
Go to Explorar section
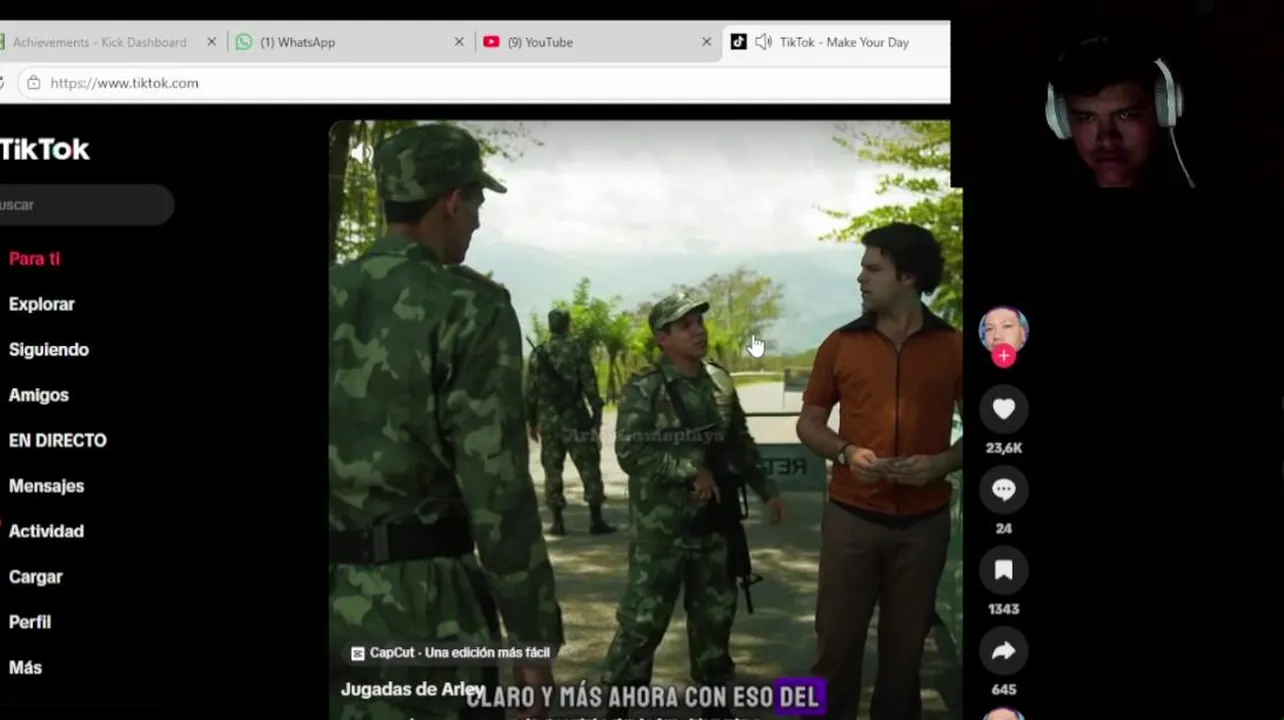pyautogui.click(x=41, y=304)
